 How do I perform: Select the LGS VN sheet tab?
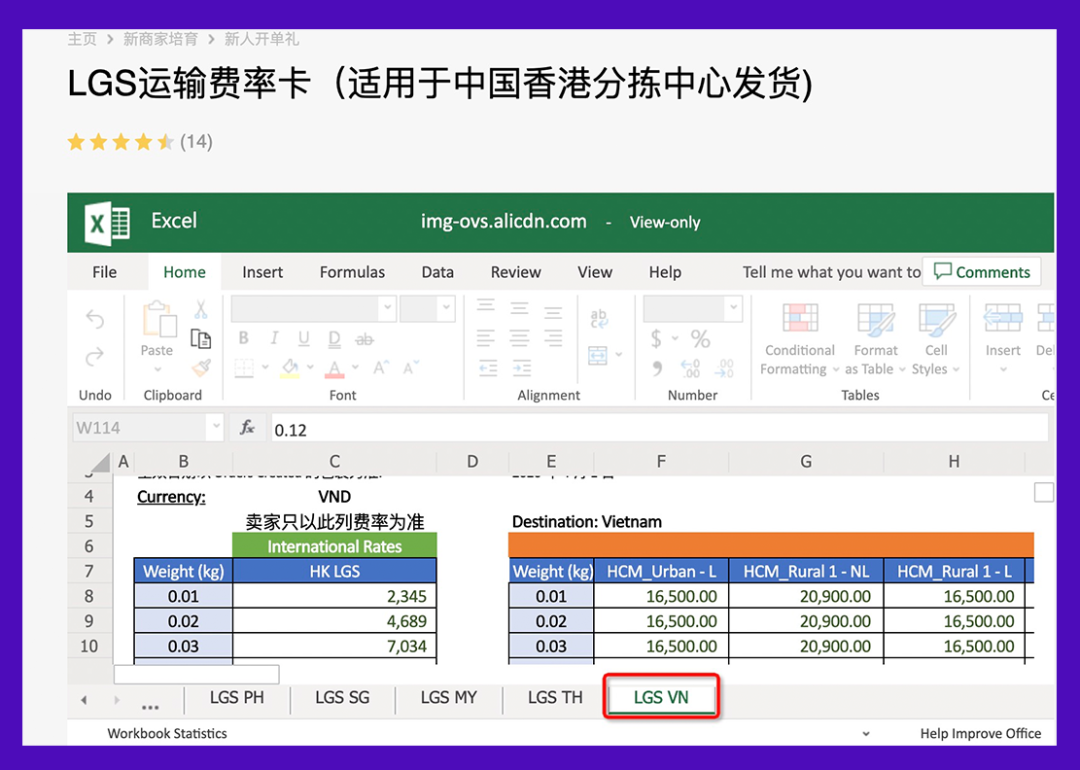[661, 698]
